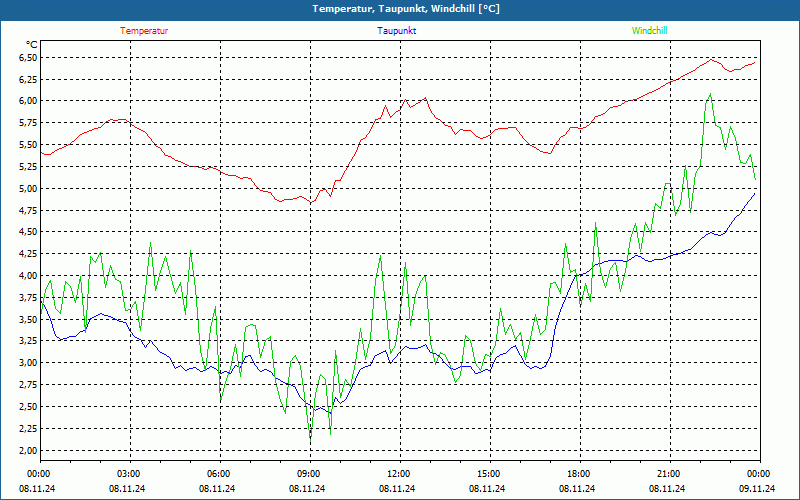
Task: Click the 06:00 time label
Action: pos(220,474)
